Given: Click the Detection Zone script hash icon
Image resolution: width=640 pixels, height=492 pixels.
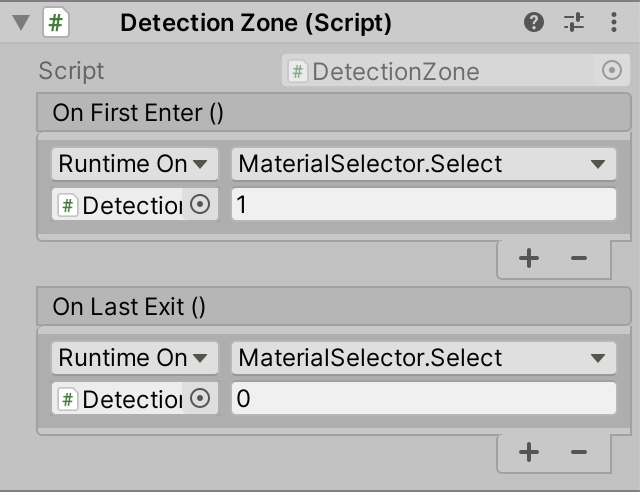Looking at the screenshot, I should click(56, 22).
